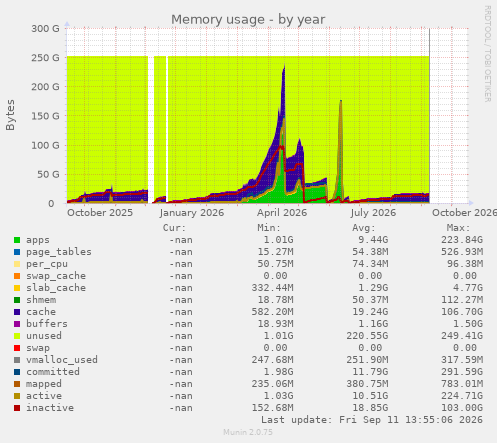Click the '250 G' y-axis tick label
The width and height of the screenshot is (497, 443).
pyautogui.click(x=45, y=58)
